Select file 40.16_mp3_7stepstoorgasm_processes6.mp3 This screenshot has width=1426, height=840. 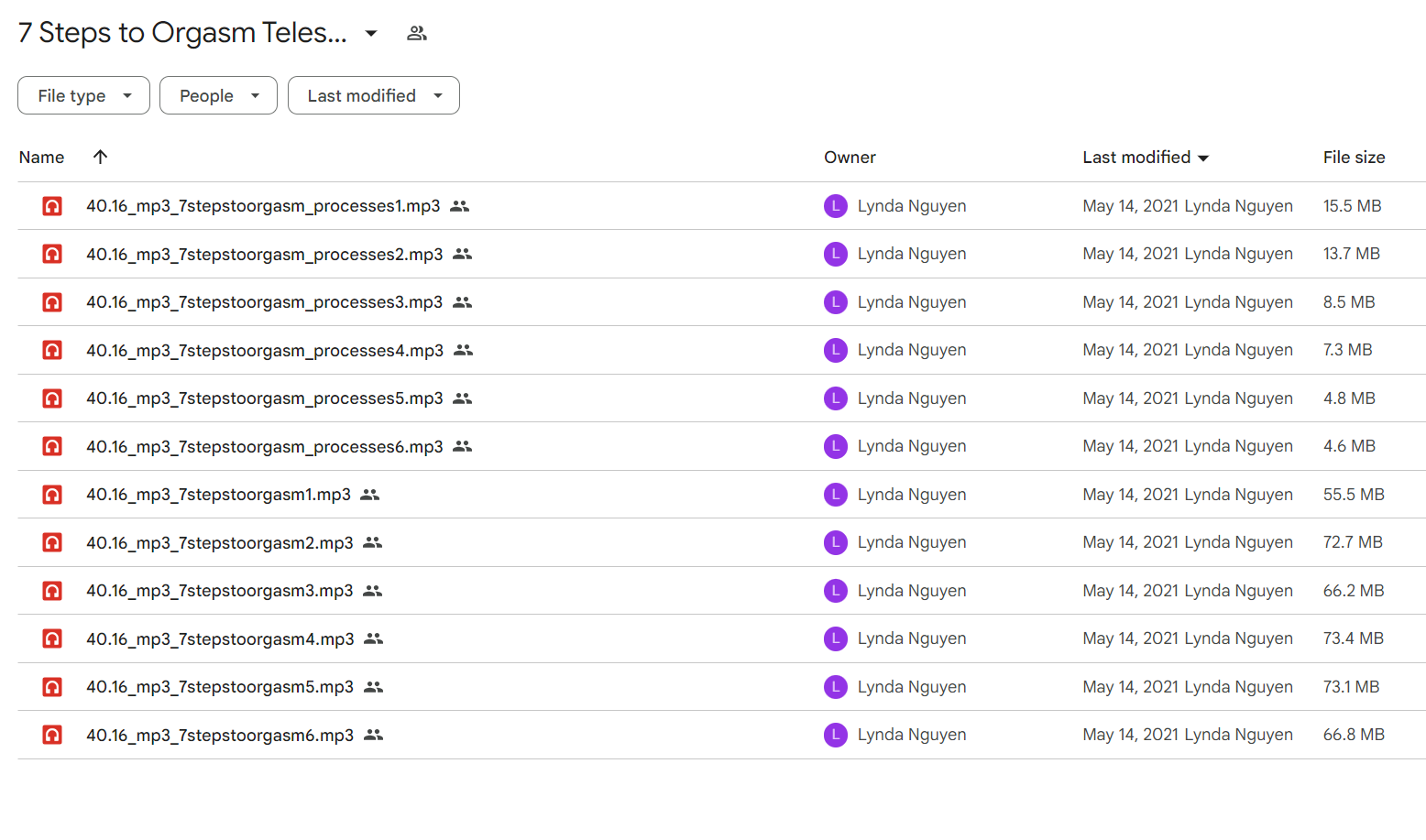click(x=264, y=446)
